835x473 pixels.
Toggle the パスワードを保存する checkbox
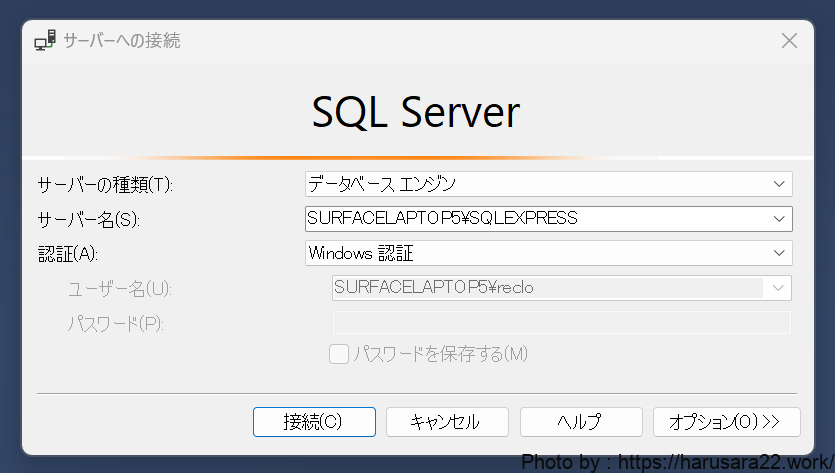[x=339, y=354]
